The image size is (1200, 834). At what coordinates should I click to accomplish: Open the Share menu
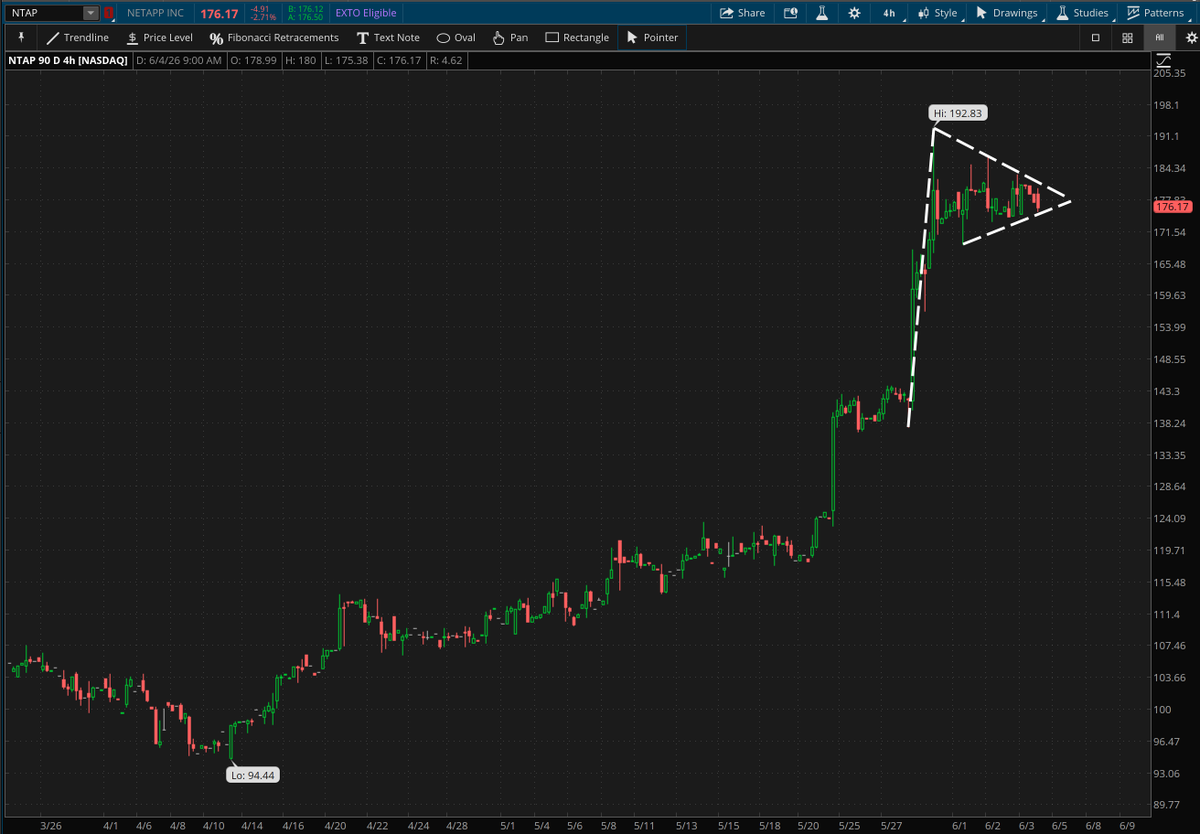tap(742, 13)
